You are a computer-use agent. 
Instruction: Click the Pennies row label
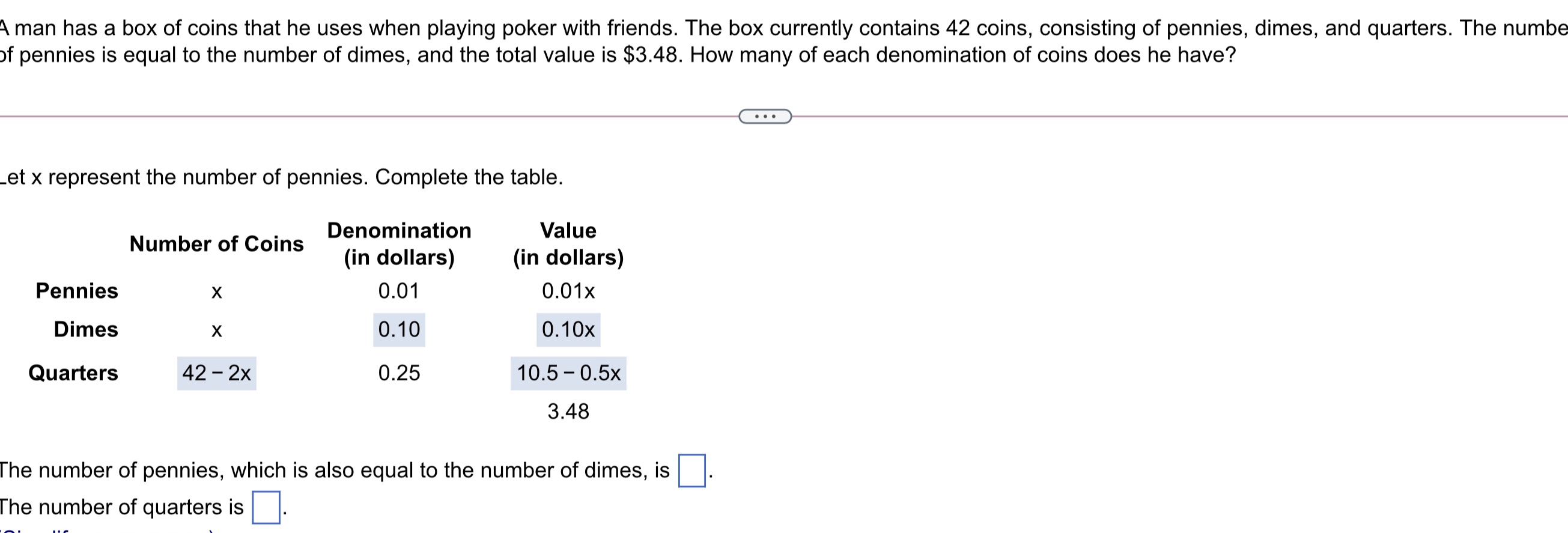click(x=77, y=291)
